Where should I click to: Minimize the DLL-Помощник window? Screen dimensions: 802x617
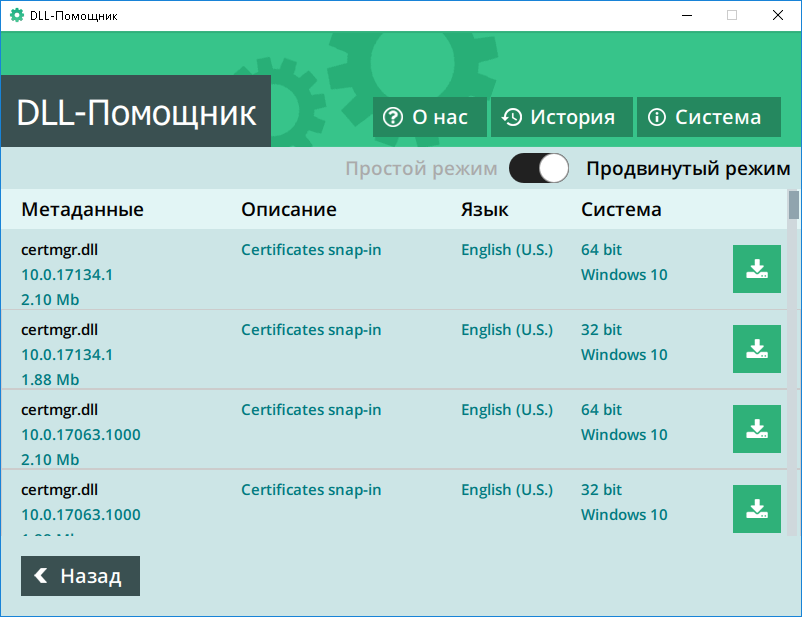pos(687,15)
